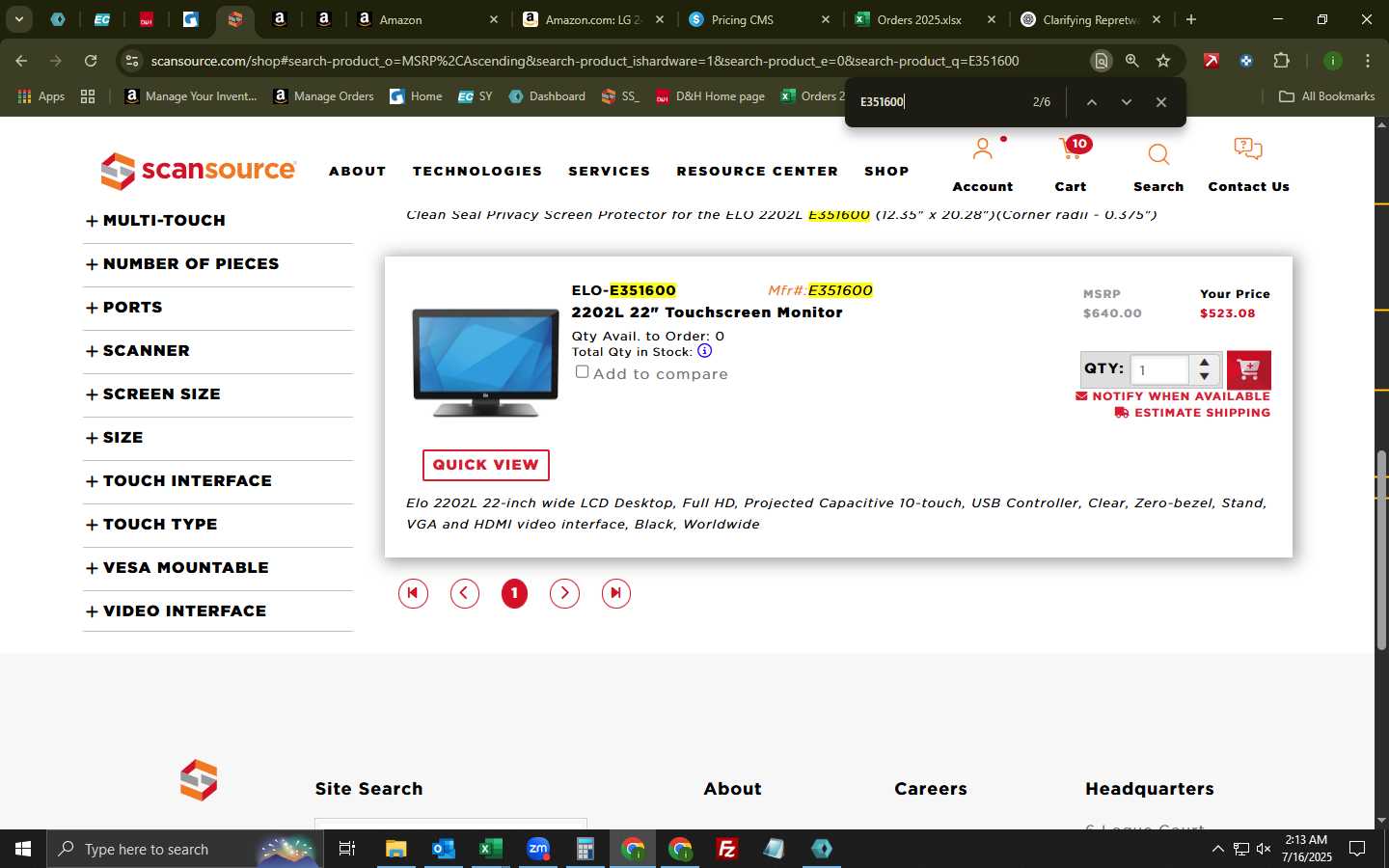
Task: Close the find-in-page bar
Action: click(x=1161, y=102)
